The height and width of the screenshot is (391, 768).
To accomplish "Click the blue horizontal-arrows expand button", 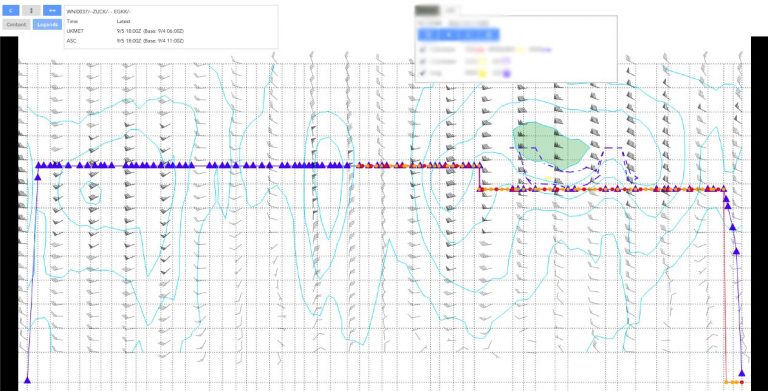I will point(52,10).
